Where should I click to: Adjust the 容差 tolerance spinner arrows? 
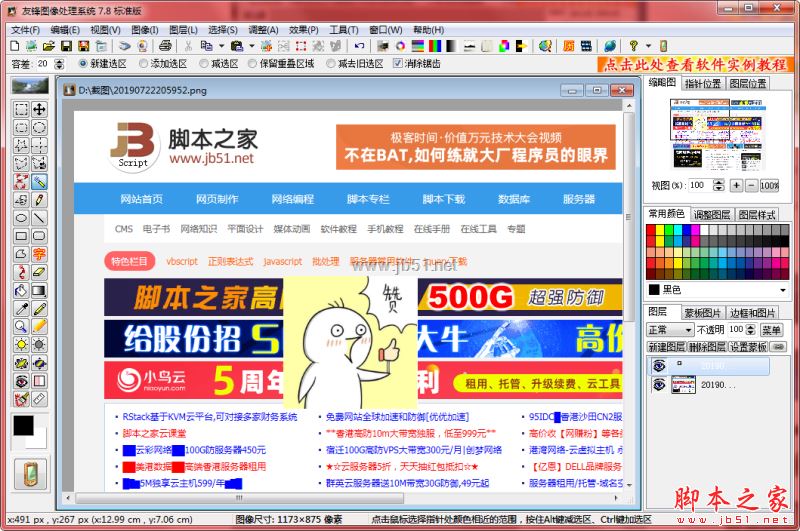pos(59,64)
